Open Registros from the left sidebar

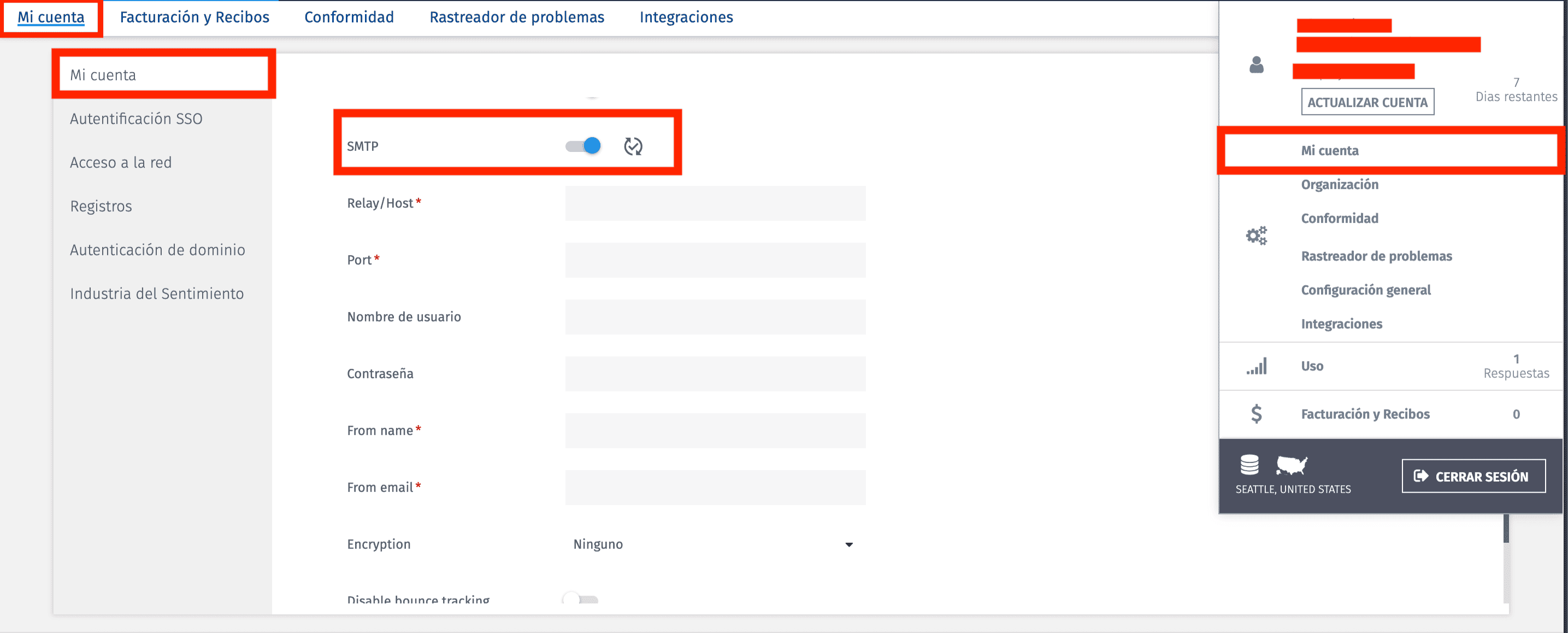pos(101,206)
